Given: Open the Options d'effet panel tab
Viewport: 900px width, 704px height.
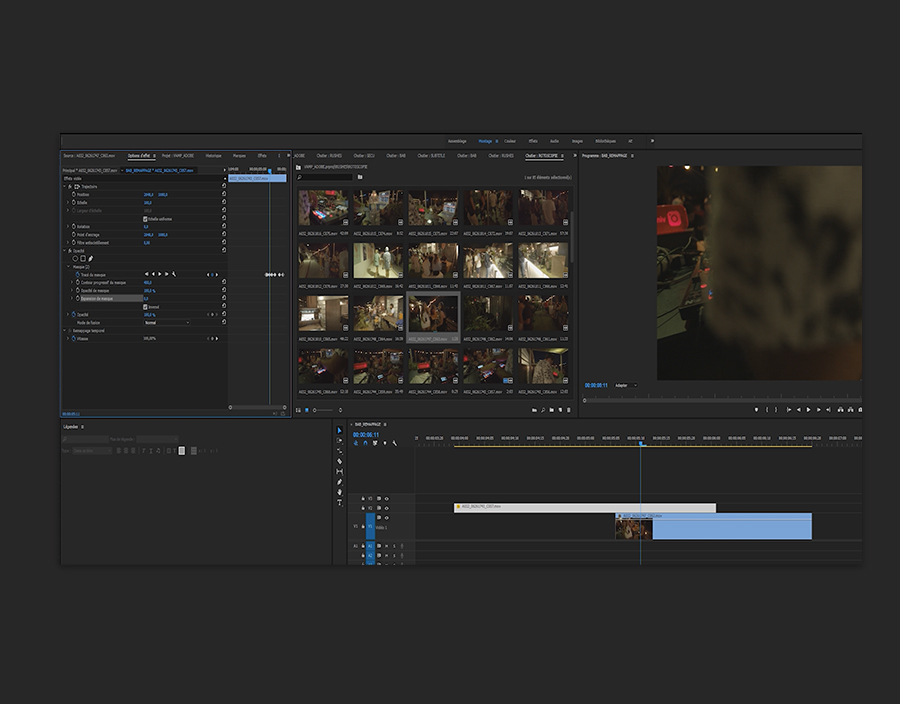Looking at the screenshot, I should click(x=139, y=156).
